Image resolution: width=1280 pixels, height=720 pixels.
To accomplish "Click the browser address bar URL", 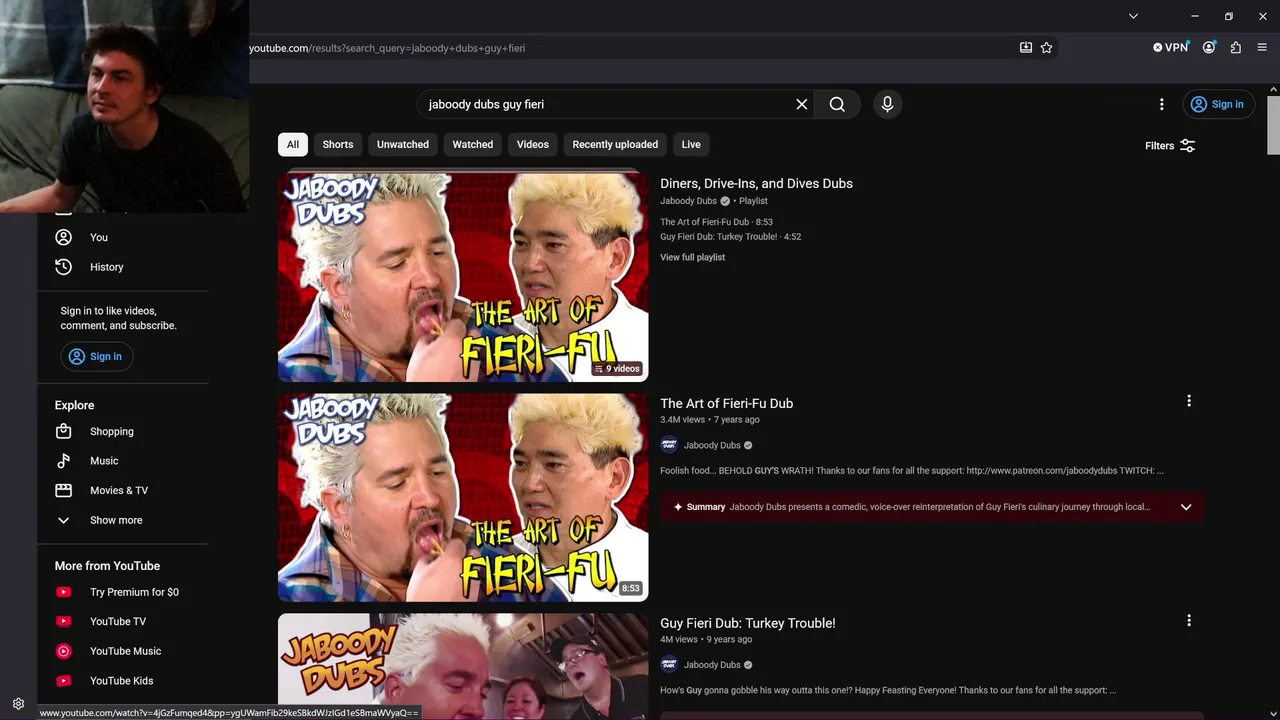I will pos(387,48).
